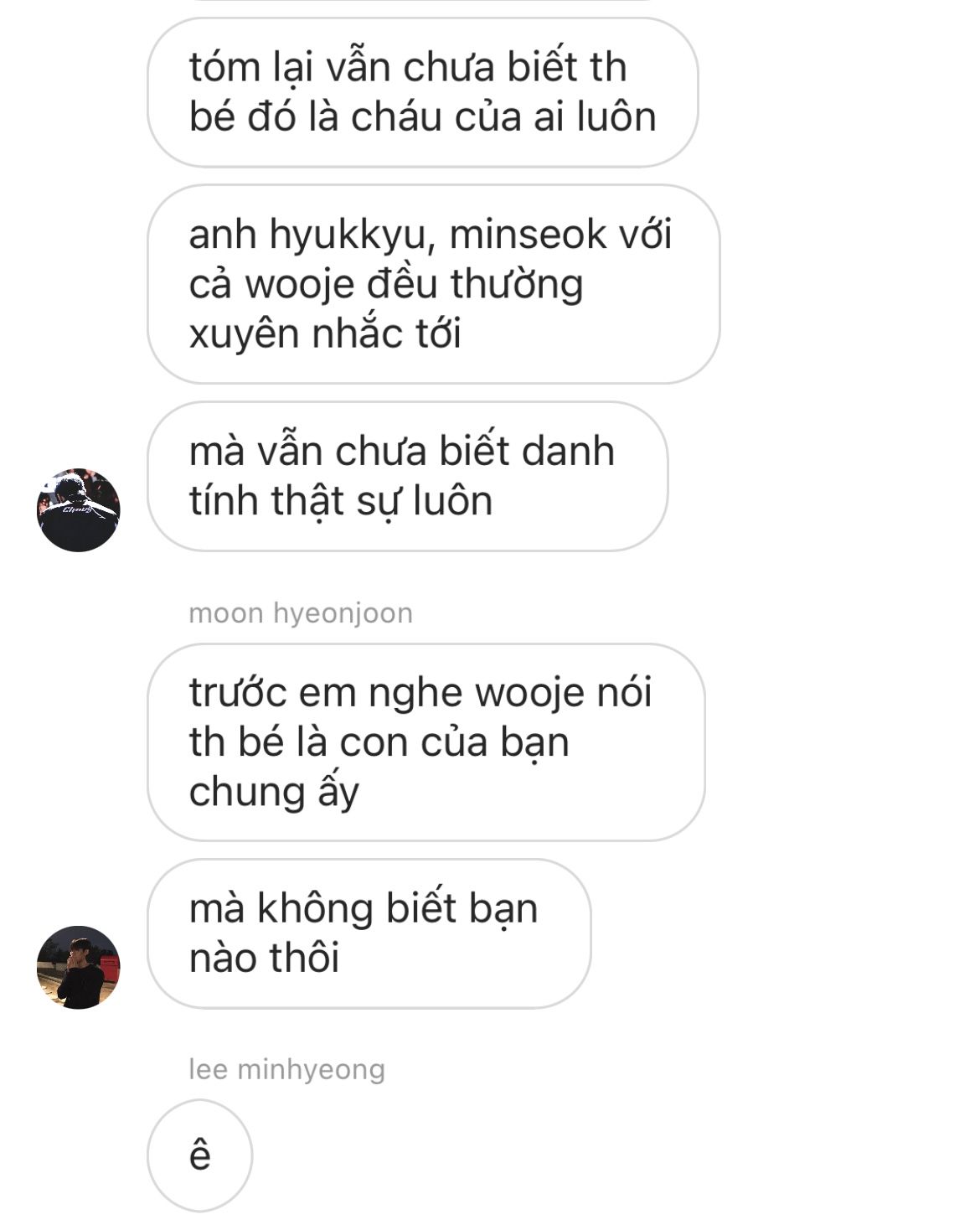Select the "tóm lại vẫn chưa biết" bubble
The width and height of the screenshot is (980, 1225).
[422, 92]
